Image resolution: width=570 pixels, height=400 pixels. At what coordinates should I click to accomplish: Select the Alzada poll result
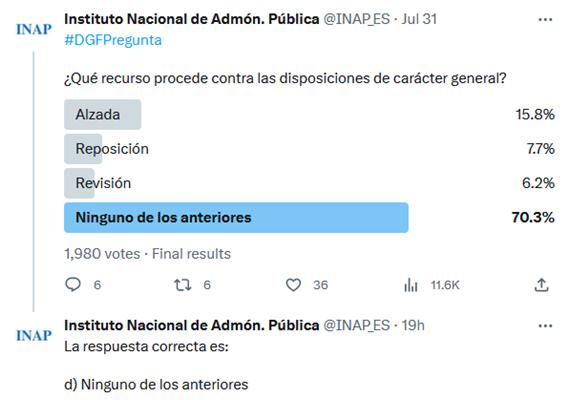(x=309, y=115)
